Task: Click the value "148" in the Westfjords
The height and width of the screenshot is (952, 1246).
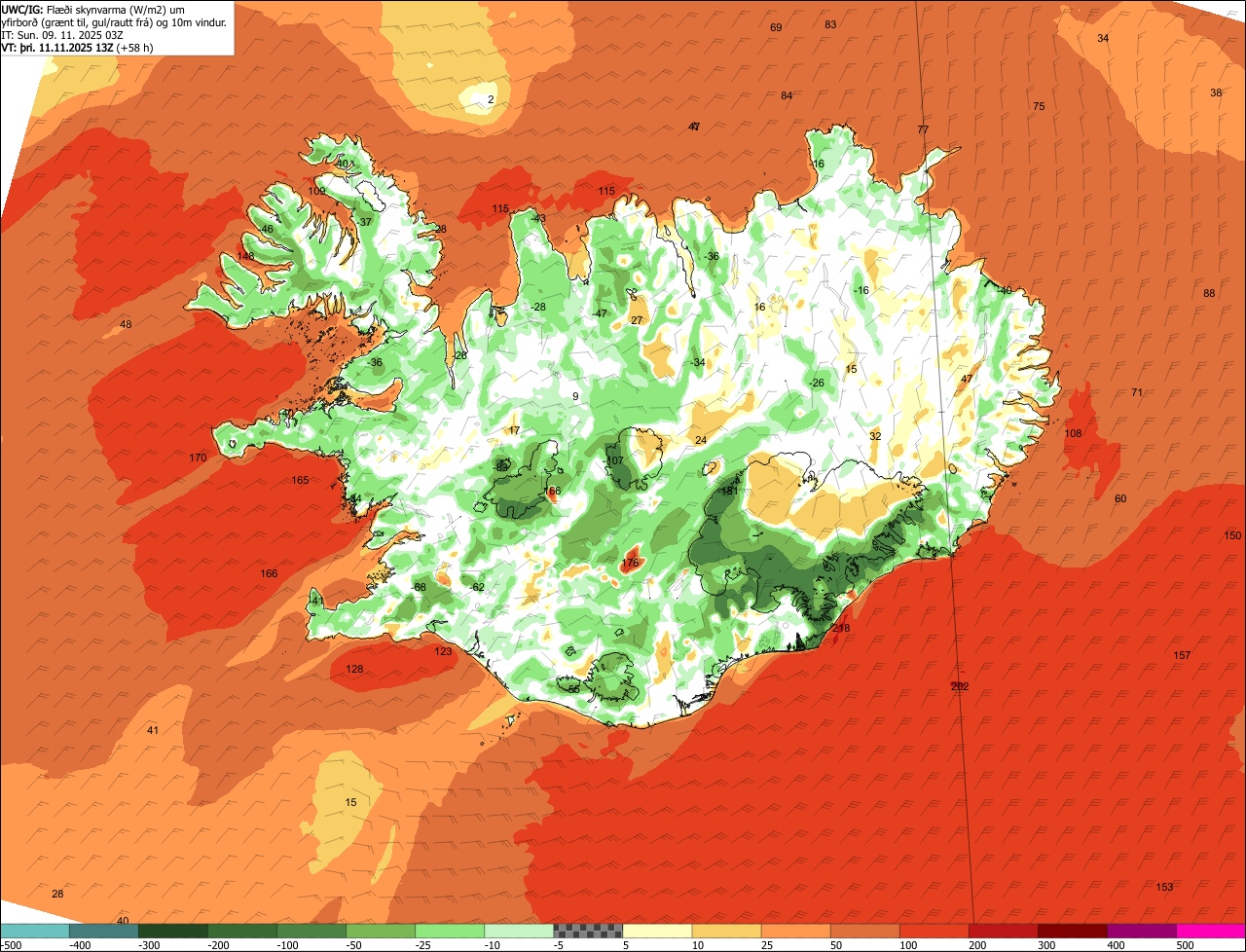Action: click(245, 256)
